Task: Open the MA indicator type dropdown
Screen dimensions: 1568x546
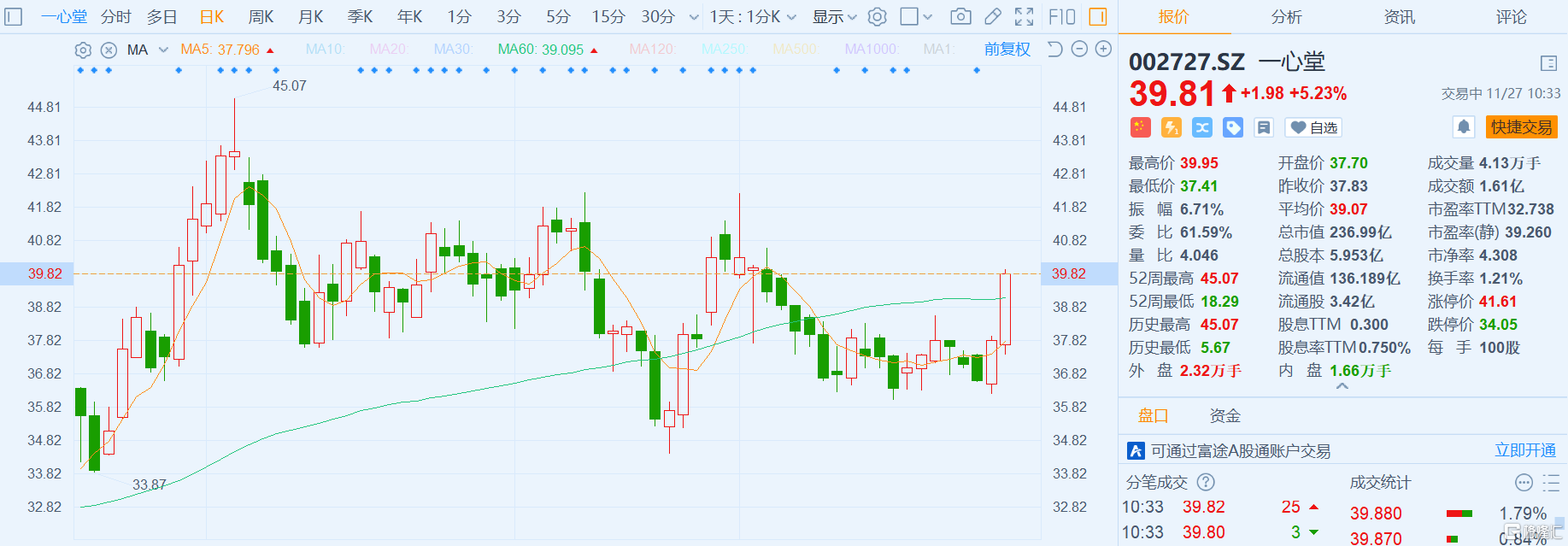Action: pyautogui.click(x=147, y=50)
